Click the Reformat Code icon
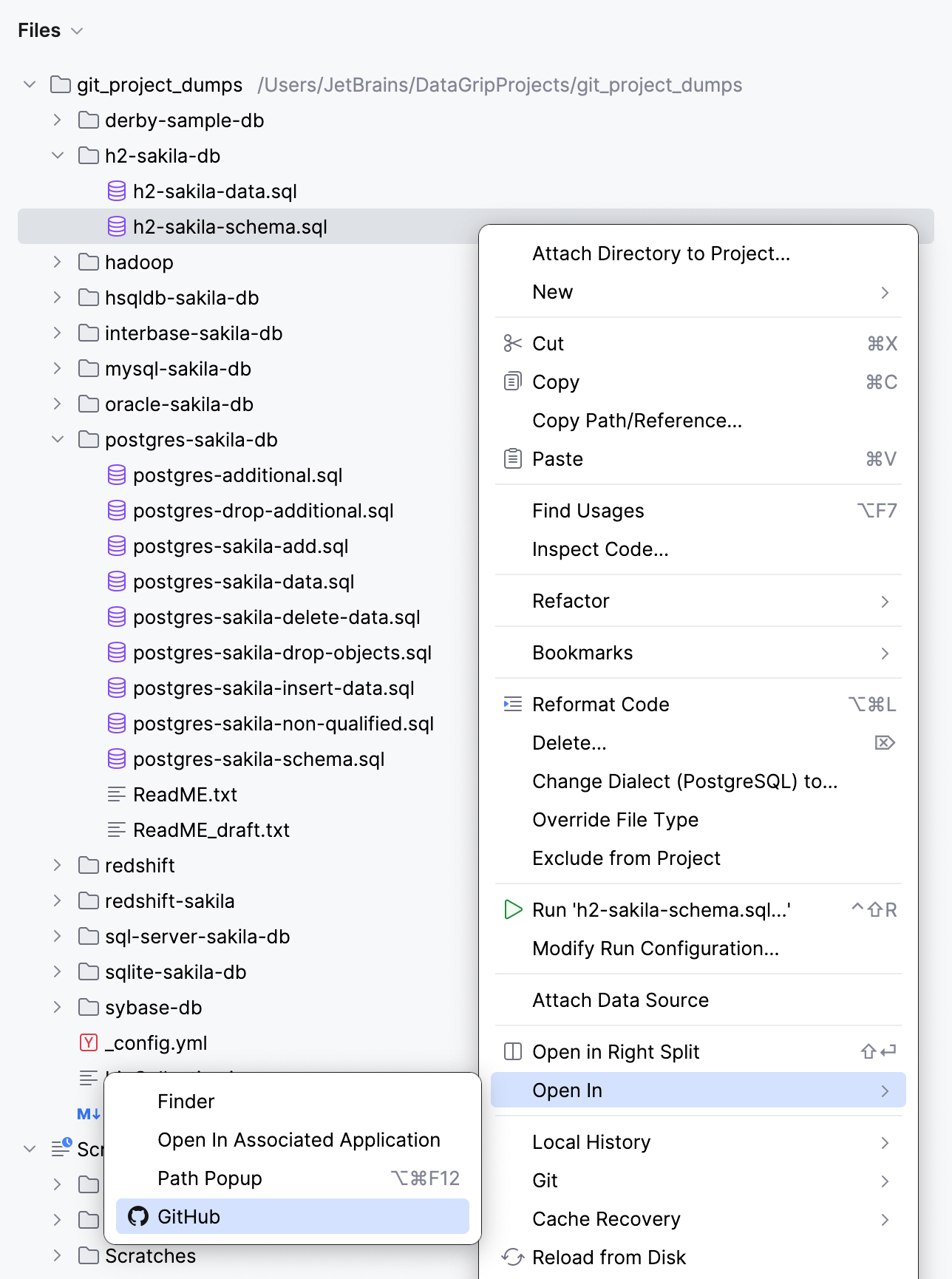The width and height of the screenshot is (952, 1279). tap(512, 704)
